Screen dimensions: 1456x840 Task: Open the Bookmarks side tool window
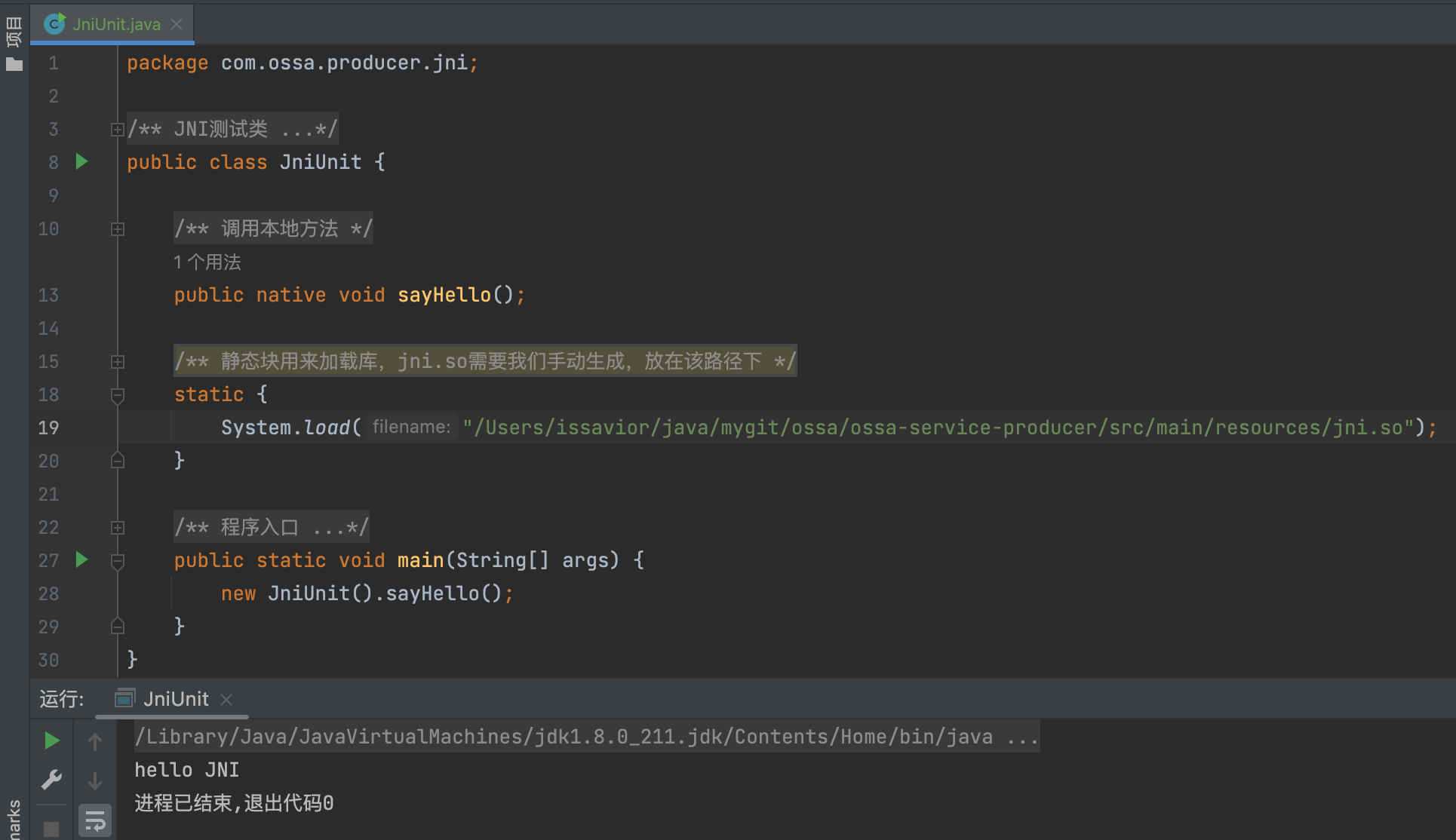14,820
